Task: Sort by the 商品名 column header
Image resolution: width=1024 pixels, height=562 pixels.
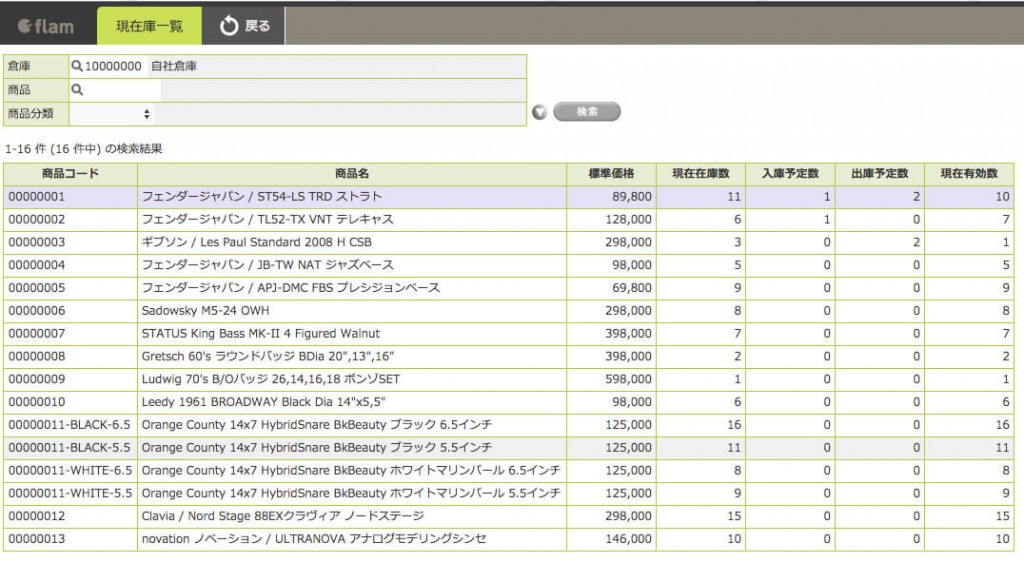Action: click(x=352, y=174)
